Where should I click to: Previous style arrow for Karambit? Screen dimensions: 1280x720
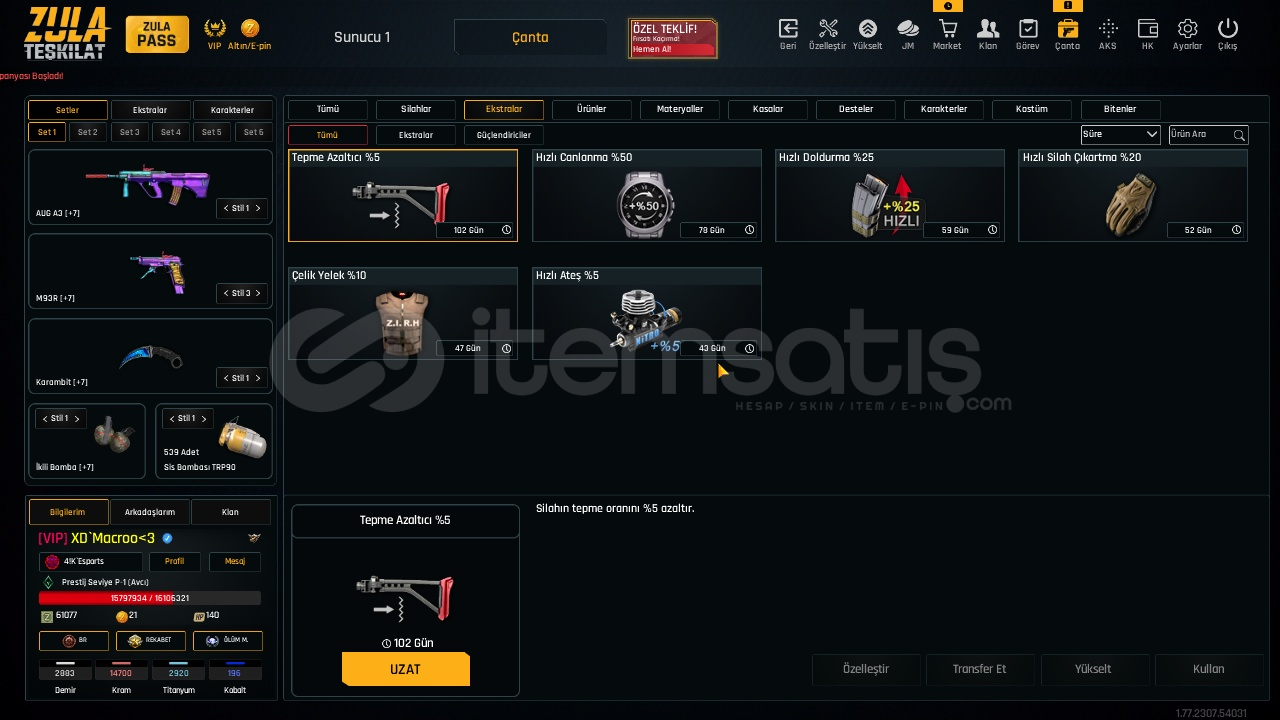226,378
